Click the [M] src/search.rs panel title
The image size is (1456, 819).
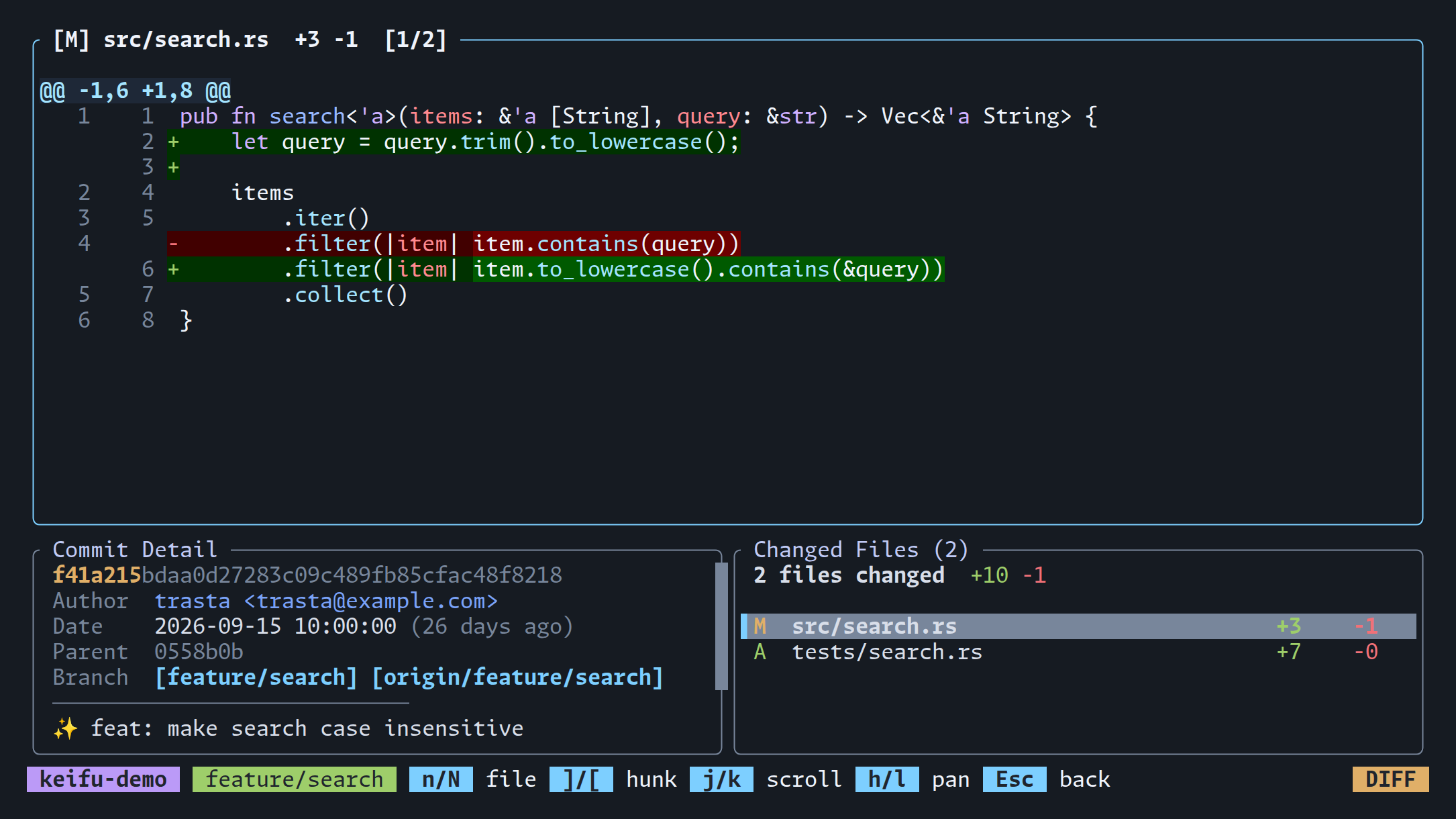160,40
